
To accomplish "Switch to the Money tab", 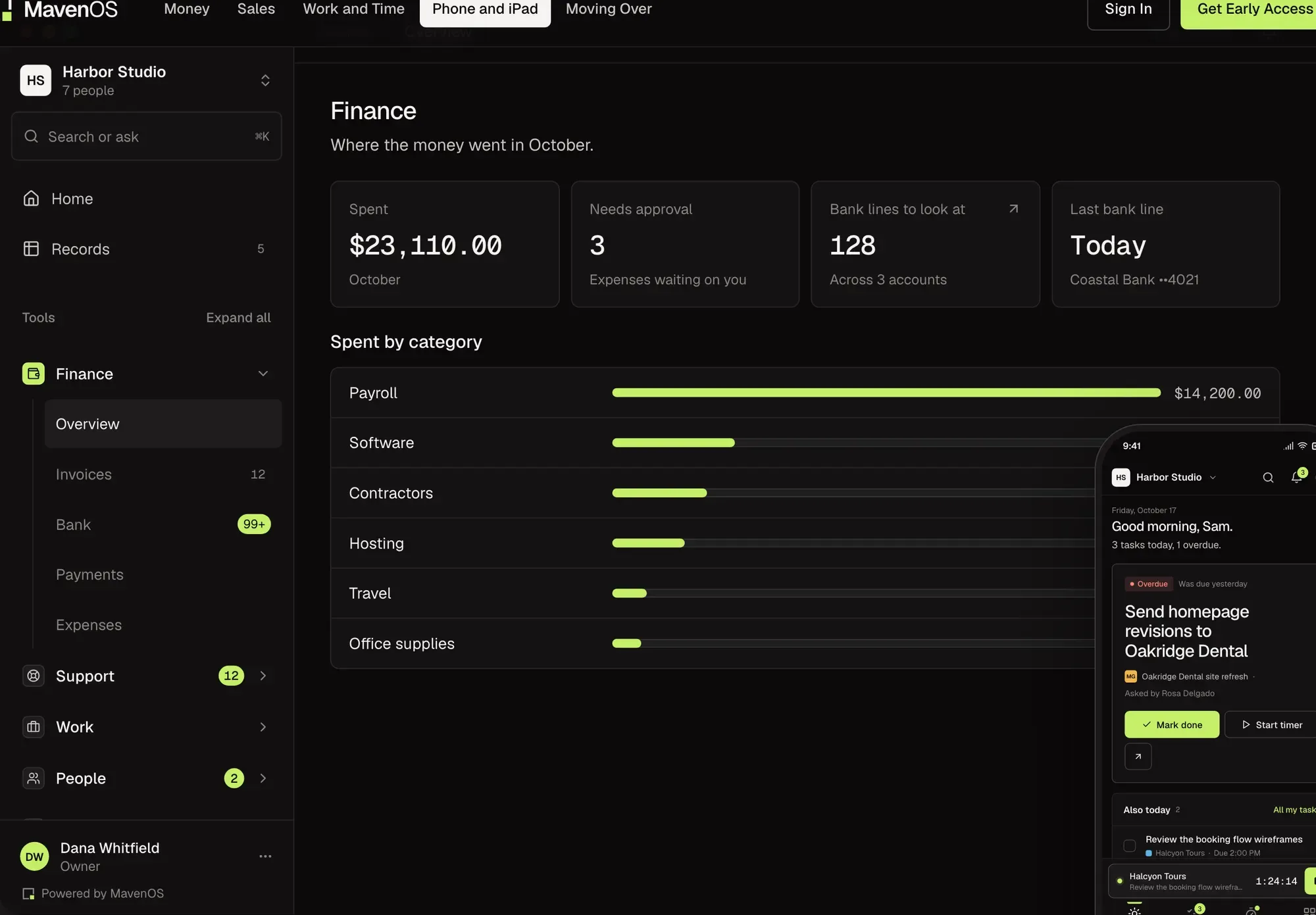I will click(x=187, y=9).
